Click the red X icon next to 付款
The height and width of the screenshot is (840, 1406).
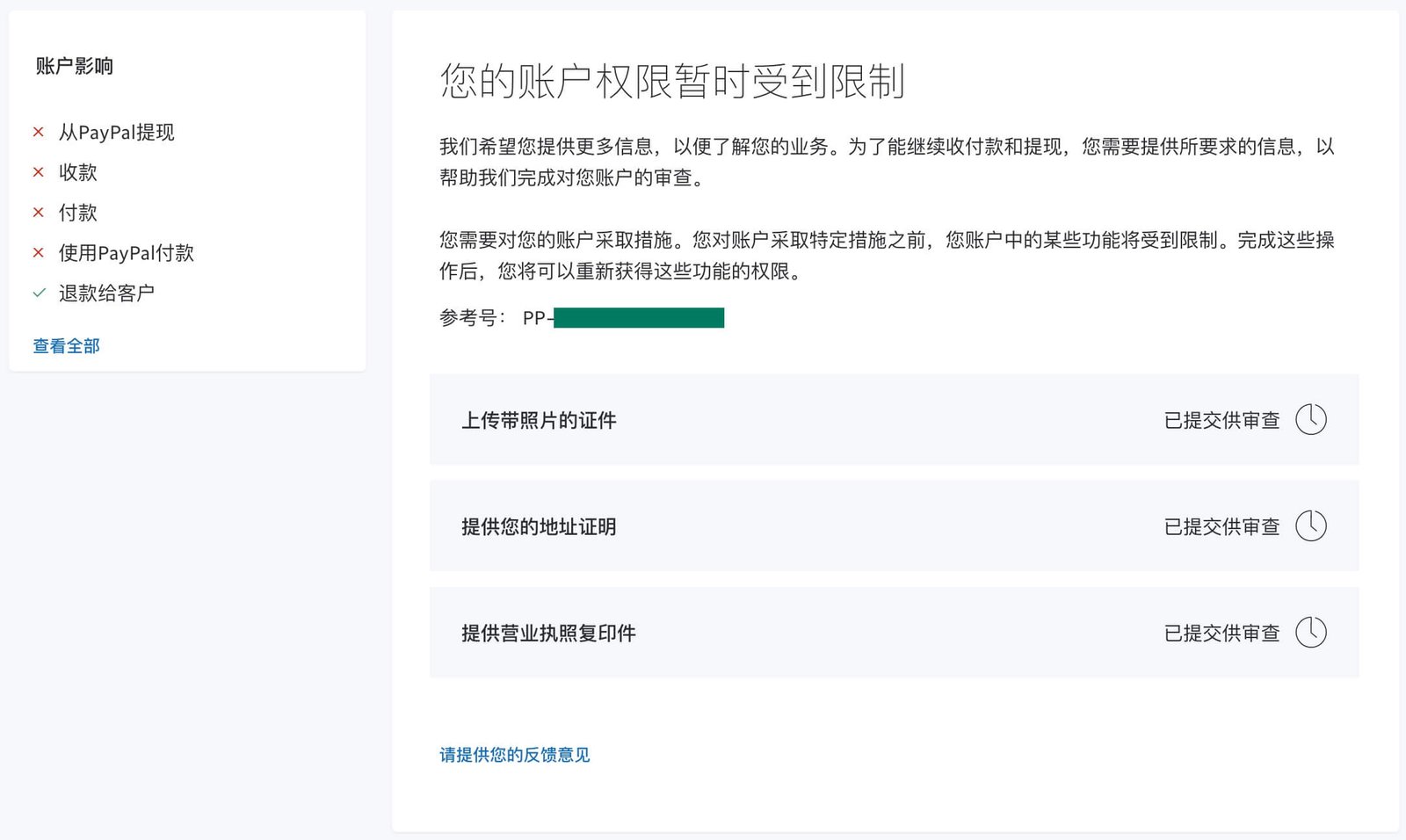[x=38, y=213]
